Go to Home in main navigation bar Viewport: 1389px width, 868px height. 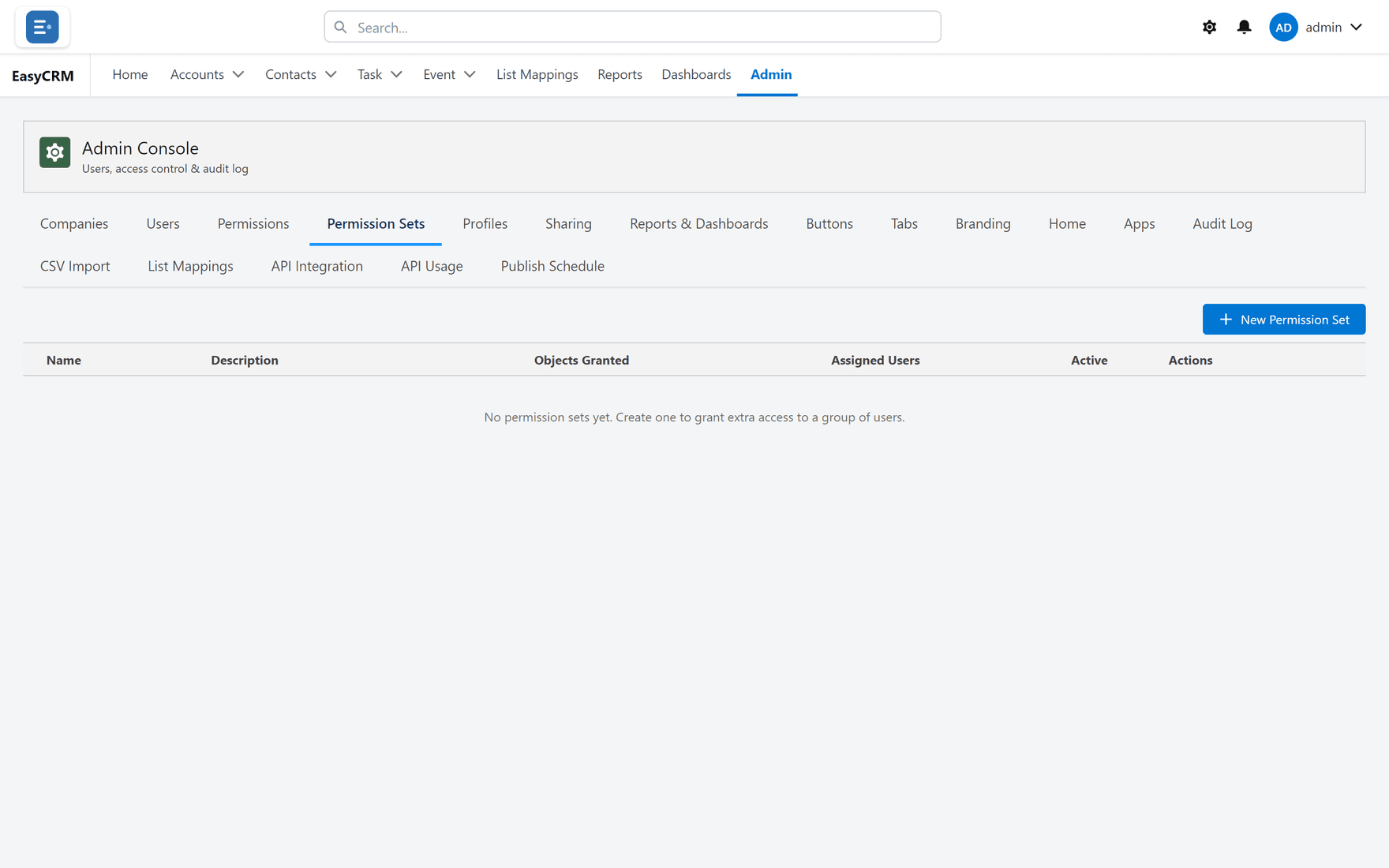point(130,74)
